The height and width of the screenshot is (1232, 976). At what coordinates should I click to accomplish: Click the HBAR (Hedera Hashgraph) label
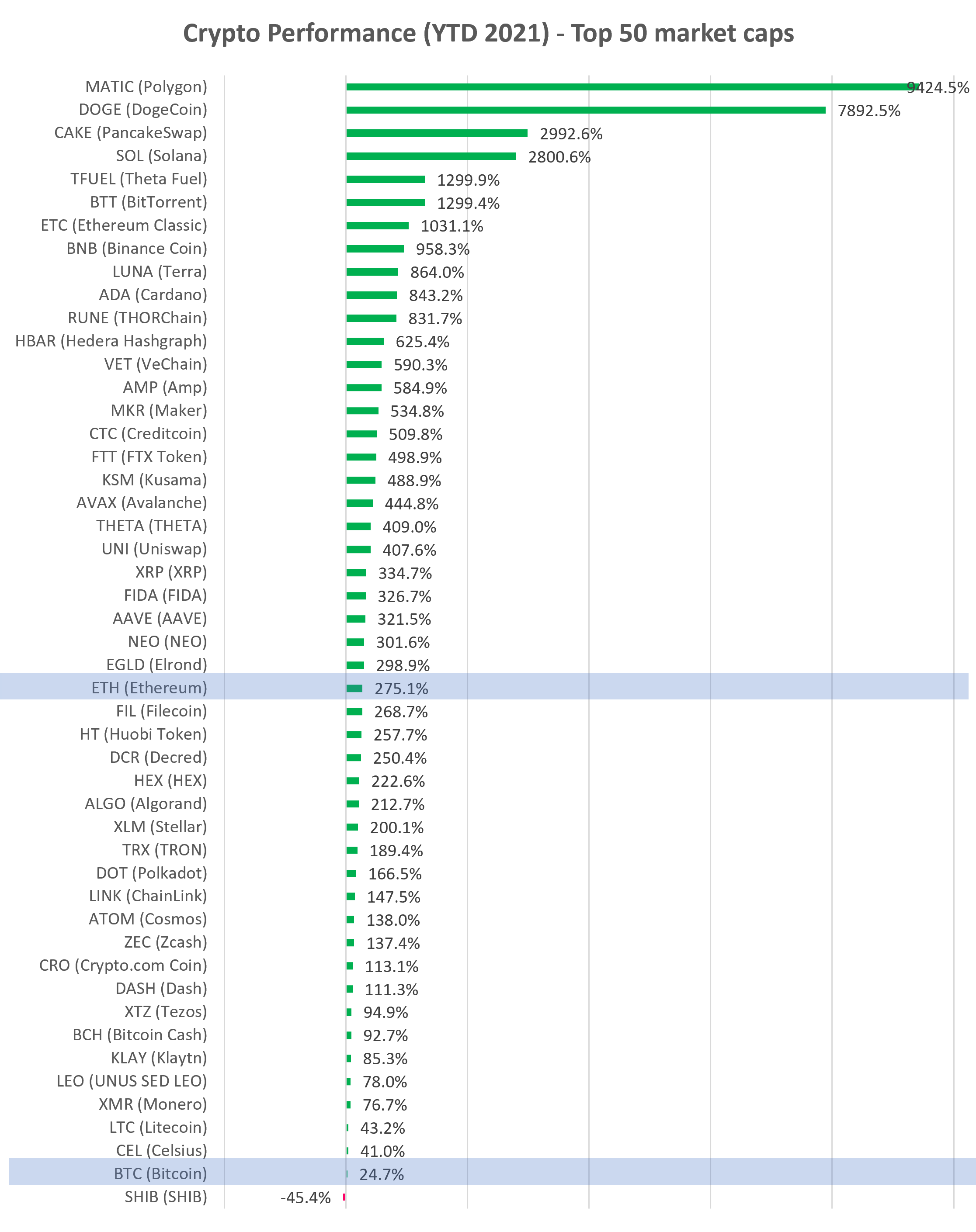pos(111,341)
